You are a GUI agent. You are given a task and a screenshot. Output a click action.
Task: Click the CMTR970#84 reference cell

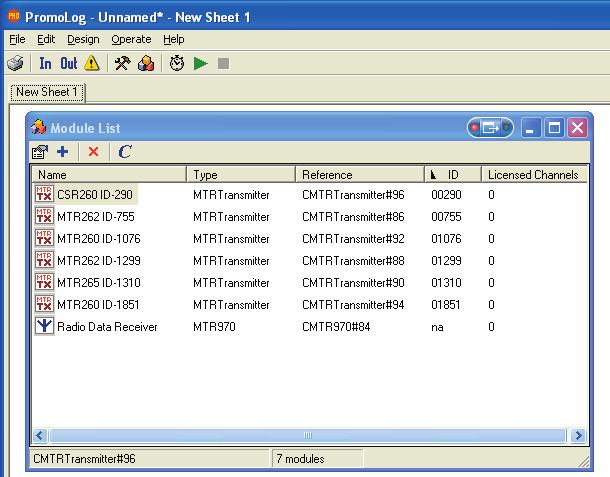pos(336,326)
